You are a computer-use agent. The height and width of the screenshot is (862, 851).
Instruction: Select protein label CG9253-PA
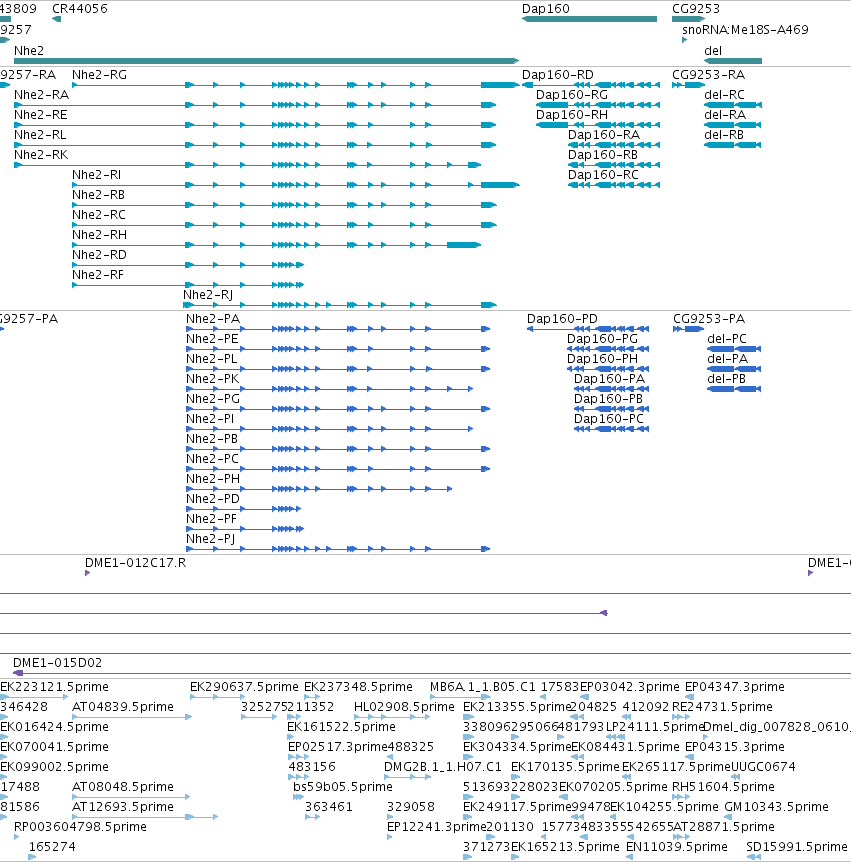pos(709,319)
